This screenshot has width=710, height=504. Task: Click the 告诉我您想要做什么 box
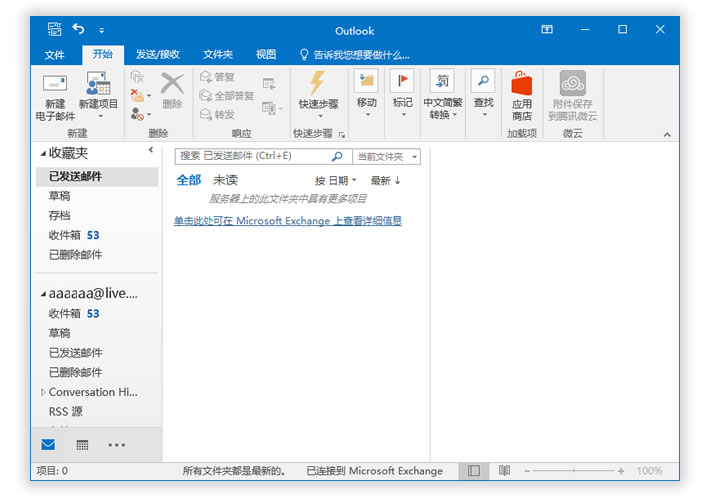coord(355,55)
